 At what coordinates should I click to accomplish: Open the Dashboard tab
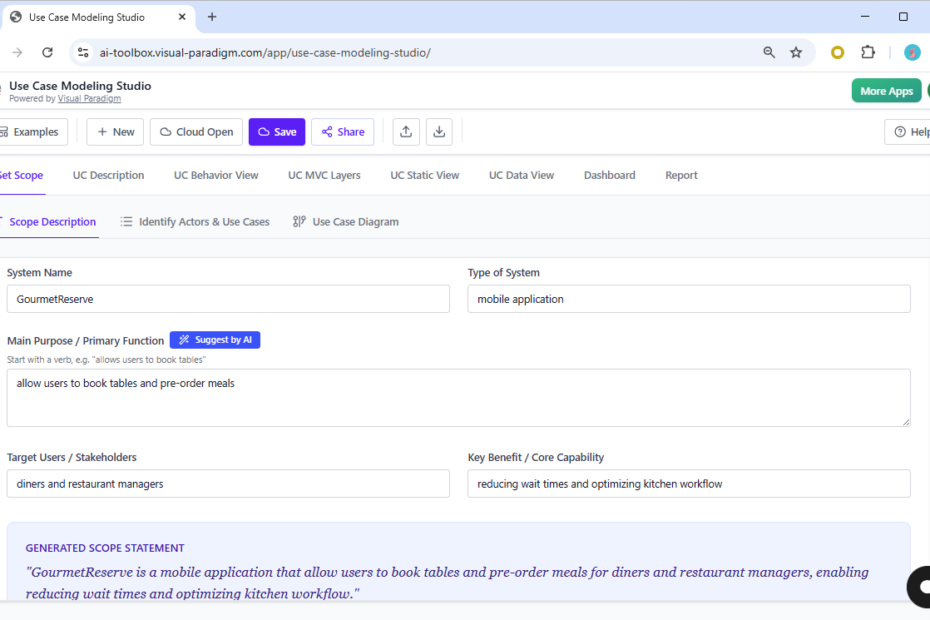point(609,174)
